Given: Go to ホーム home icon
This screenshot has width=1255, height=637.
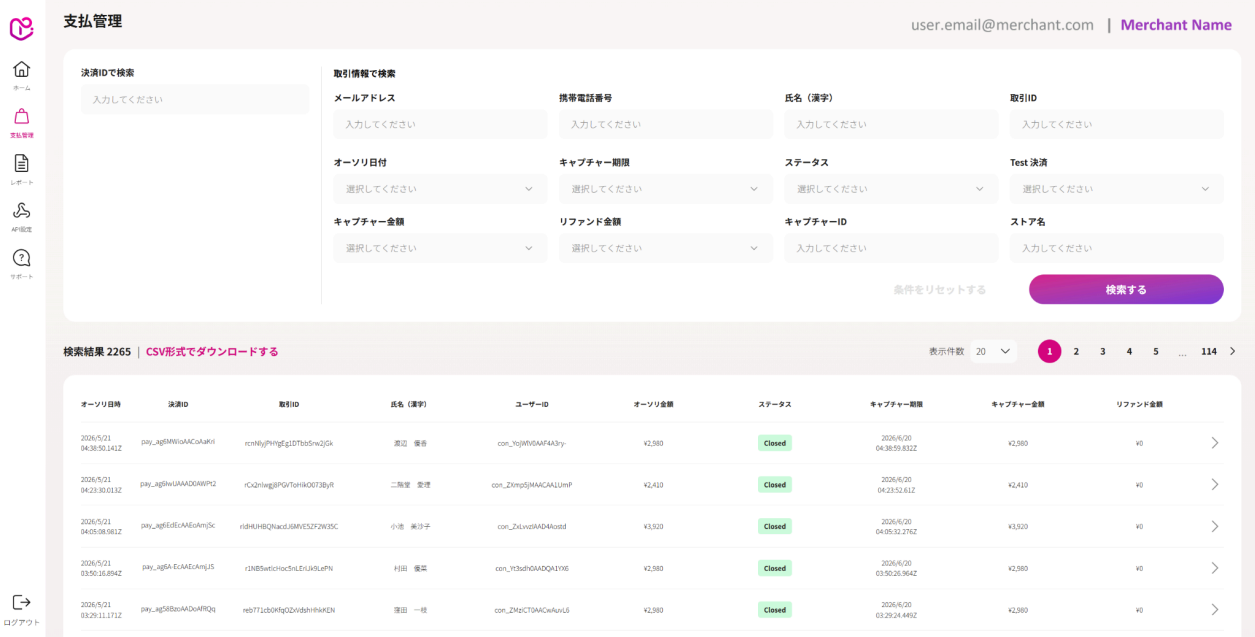Looking at the screenshot, I should [21, 70].
